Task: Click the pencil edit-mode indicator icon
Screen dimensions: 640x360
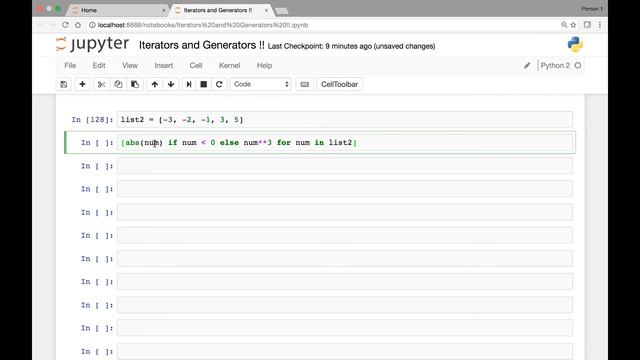Action: [x=527, y=65]
